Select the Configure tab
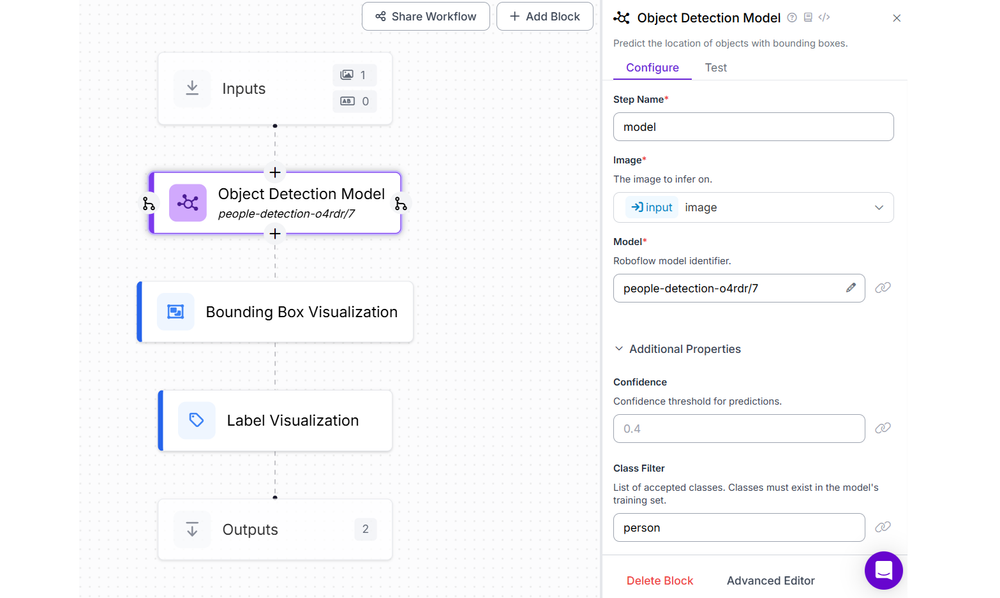 point(652,68)
